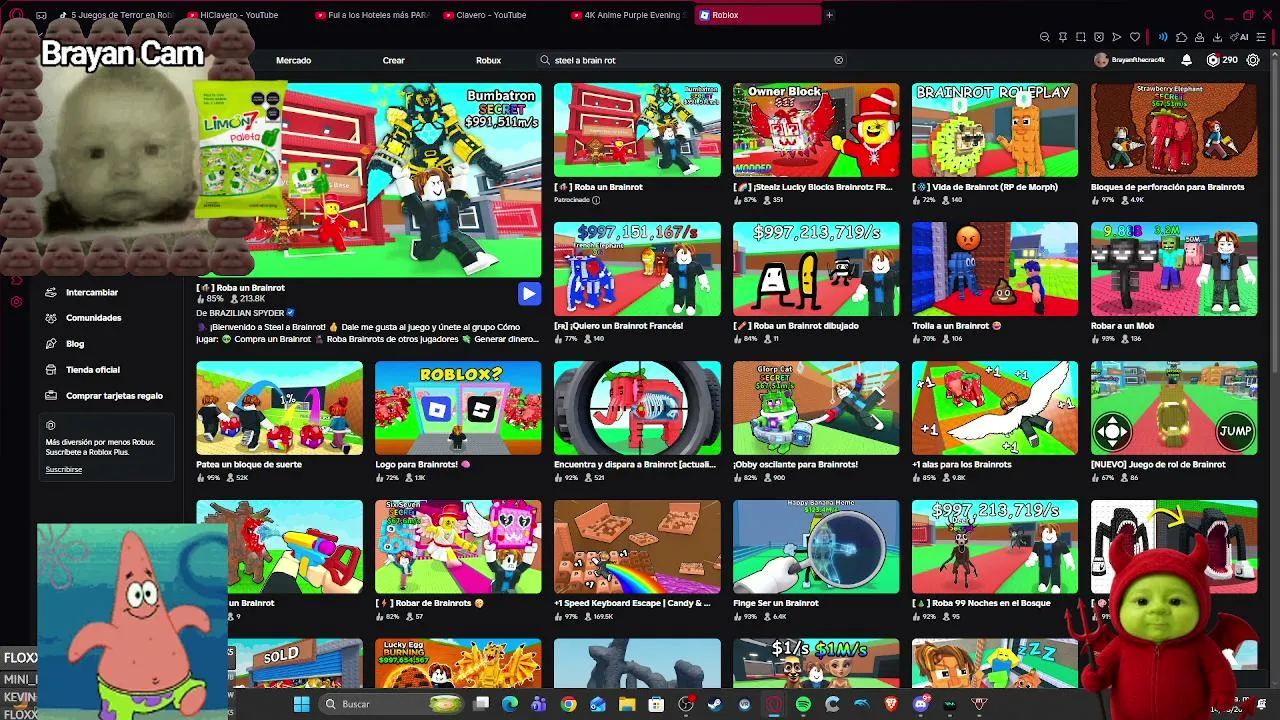This screenshot has width=1280, height=720.
Task: Open Microsoft Teams from the taskbar
Action: pyautogui.click(x=540, y=704)
